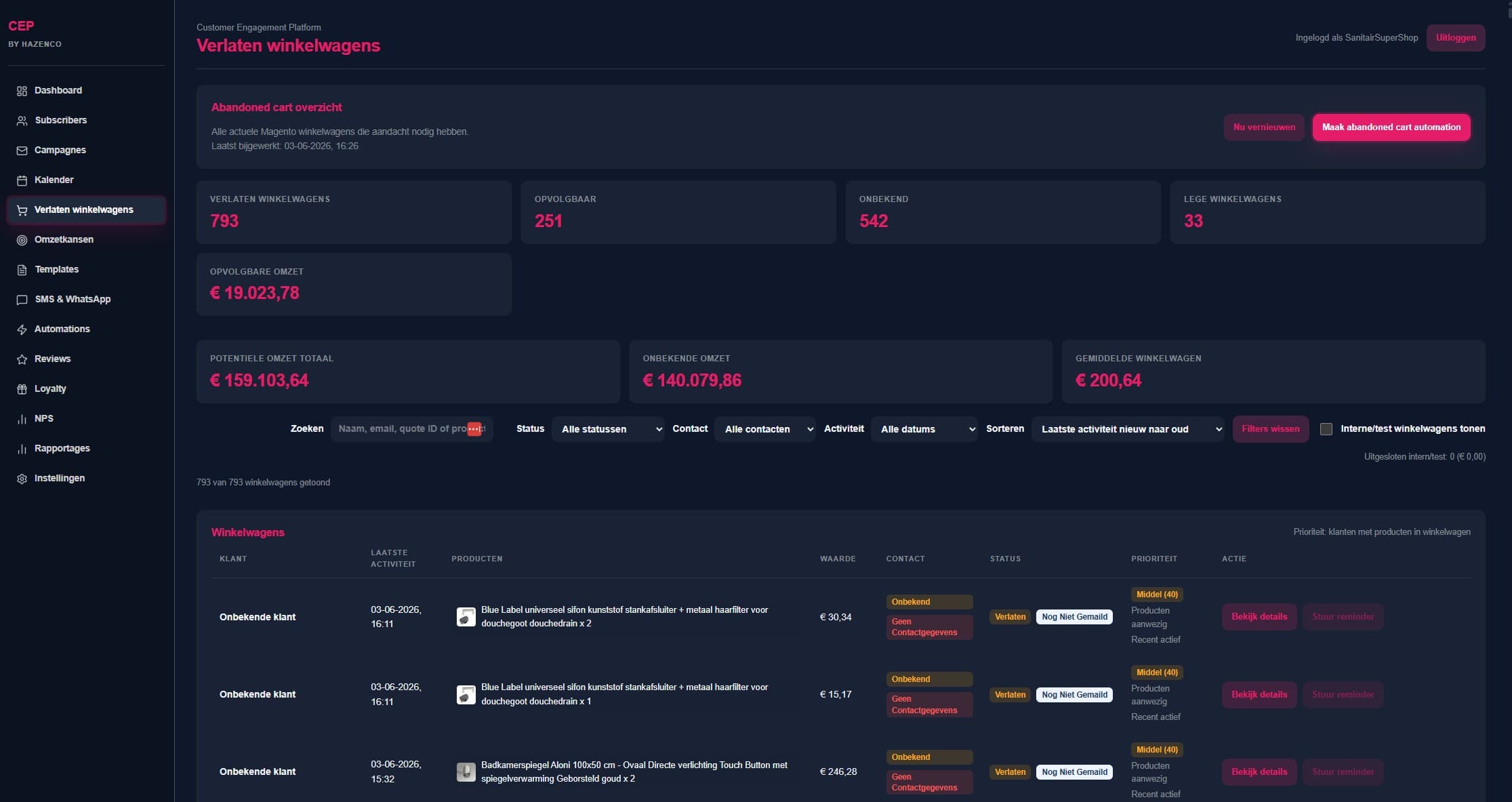Toggle Interne/test winkelwagens tonen checkbox
Viewport: 1512px width, 802px height.
[x=1326, y=429]
